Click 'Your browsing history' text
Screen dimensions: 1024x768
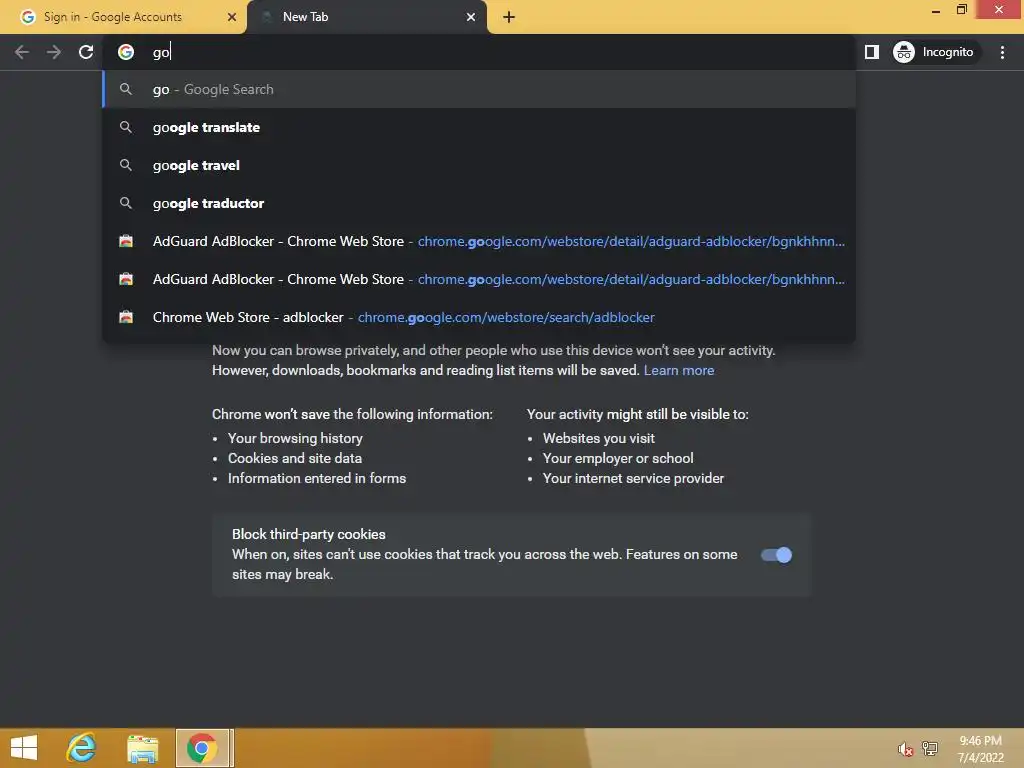tap(295, 438)
